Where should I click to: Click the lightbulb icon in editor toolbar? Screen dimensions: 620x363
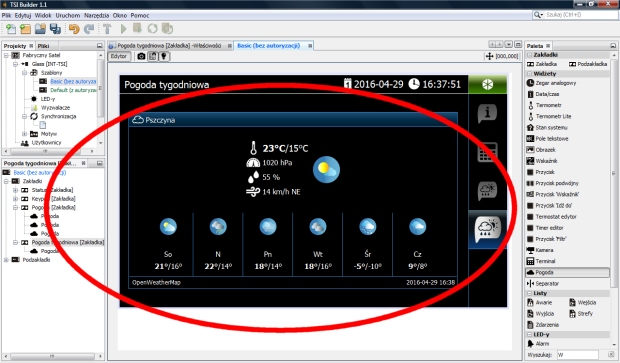(x=164, y=56)
